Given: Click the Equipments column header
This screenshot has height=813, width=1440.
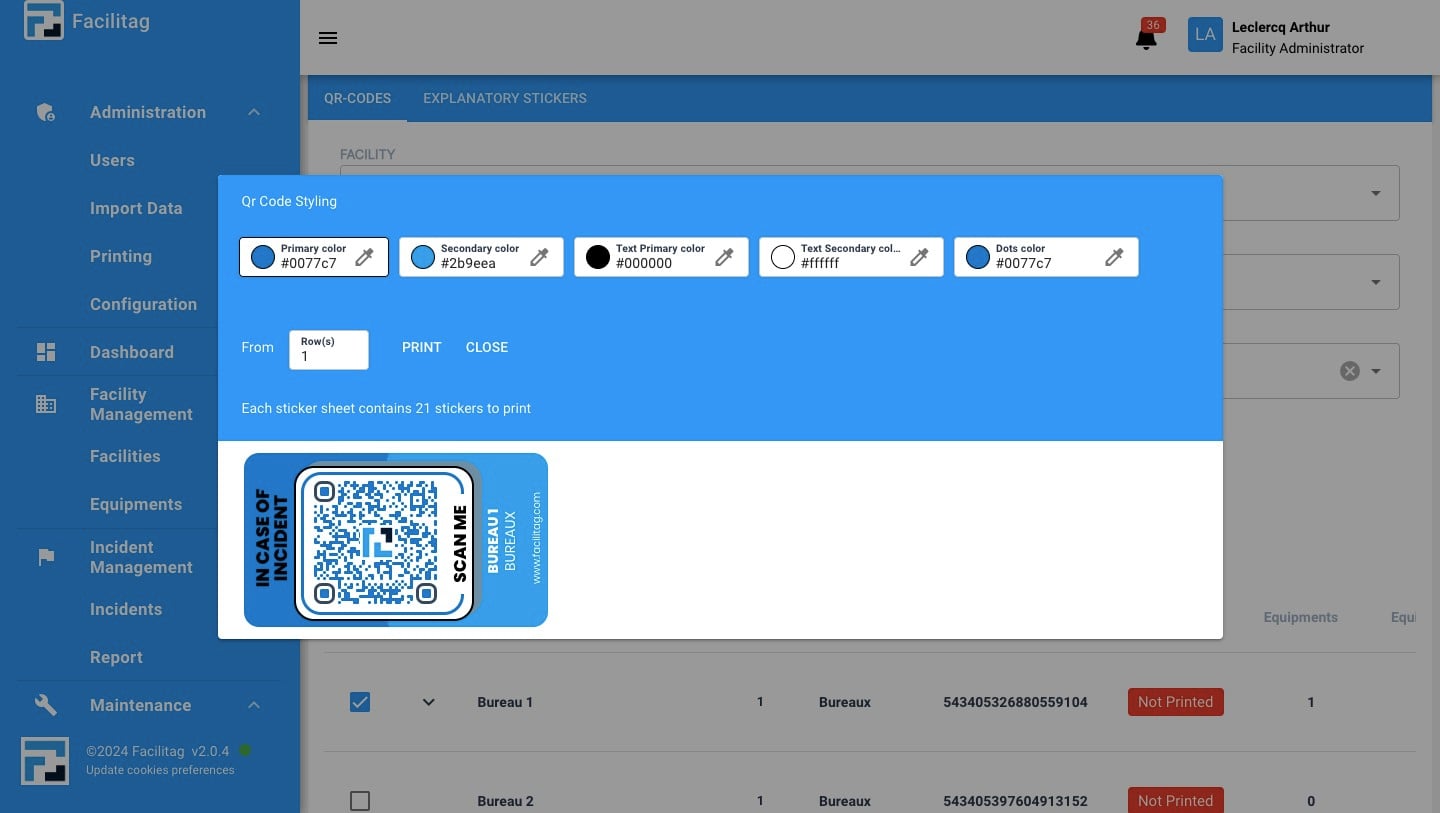Looking at the screenshot, I should coord(1300,617).
